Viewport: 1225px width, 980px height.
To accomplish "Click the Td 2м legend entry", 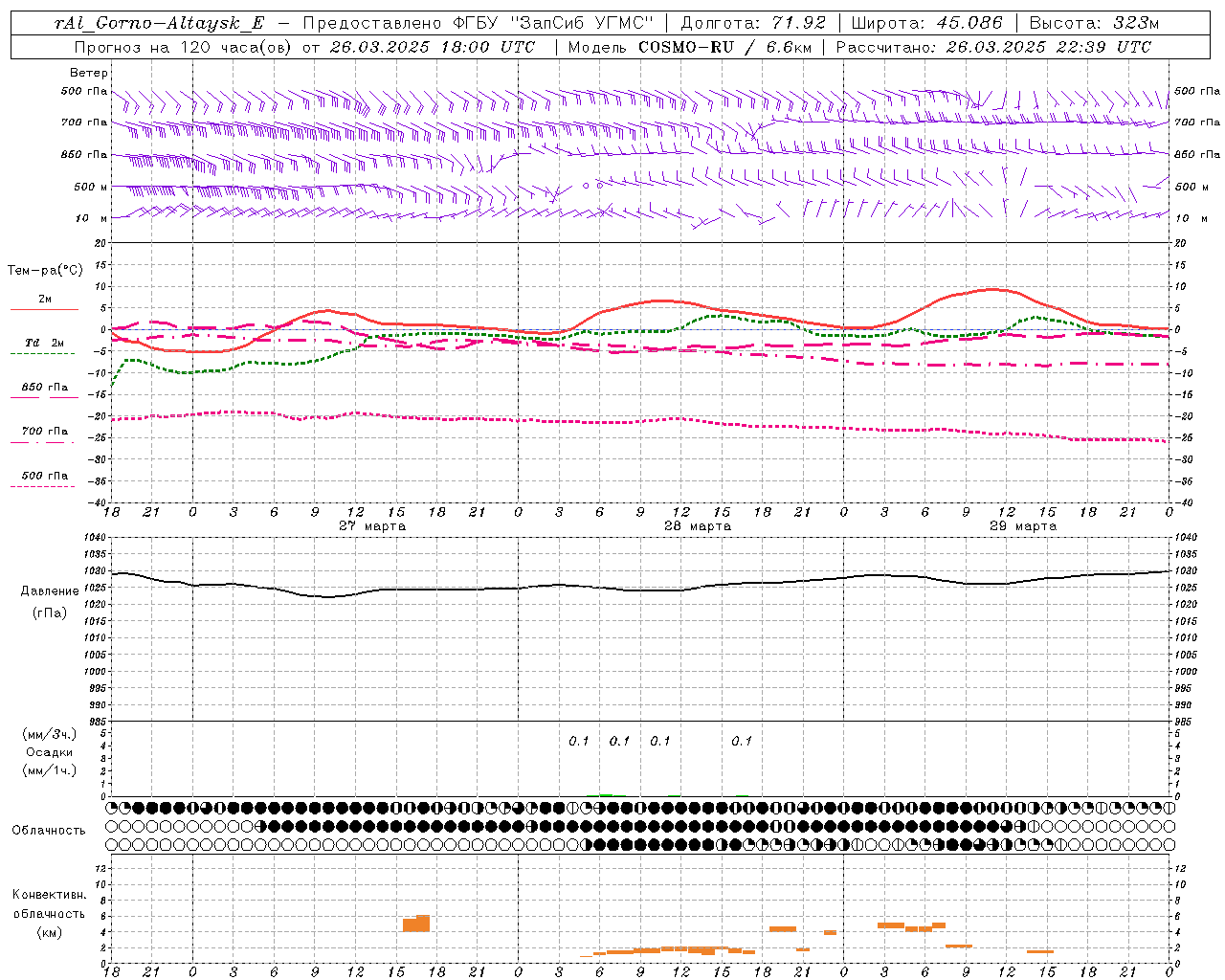I will (44, 343).
